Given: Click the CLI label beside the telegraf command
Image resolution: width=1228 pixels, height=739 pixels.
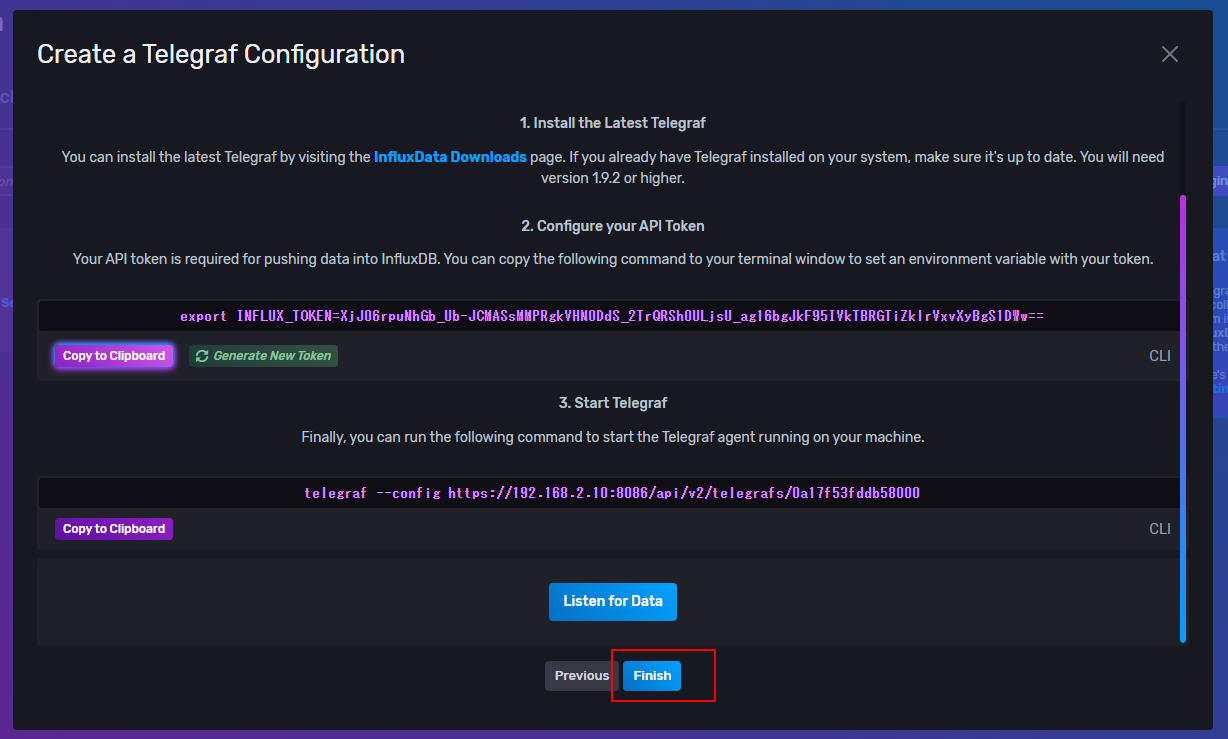Looking at the screenshot, I should coord(1160,529).
